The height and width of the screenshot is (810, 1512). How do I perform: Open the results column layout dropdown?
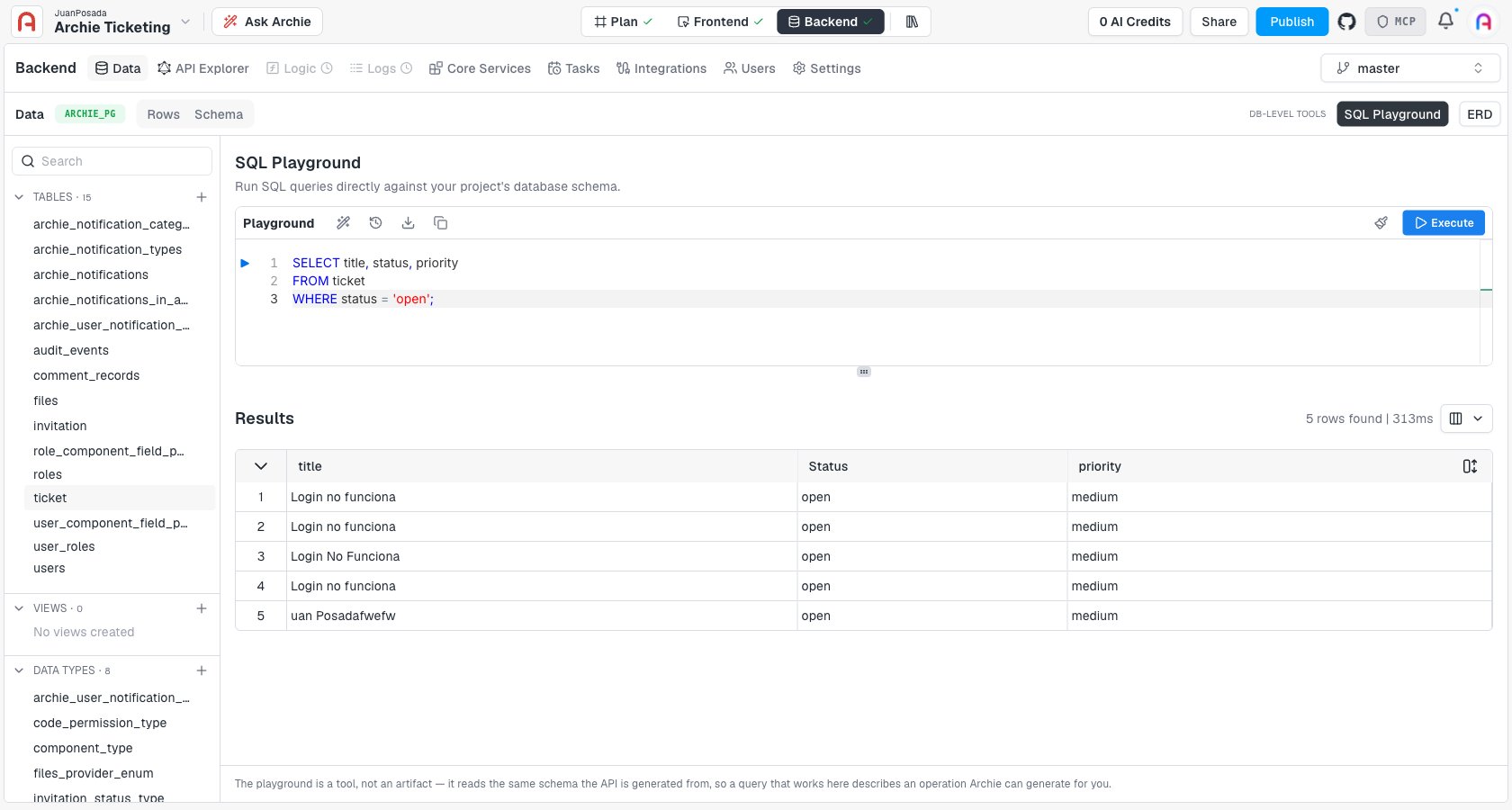[1466, 418]
